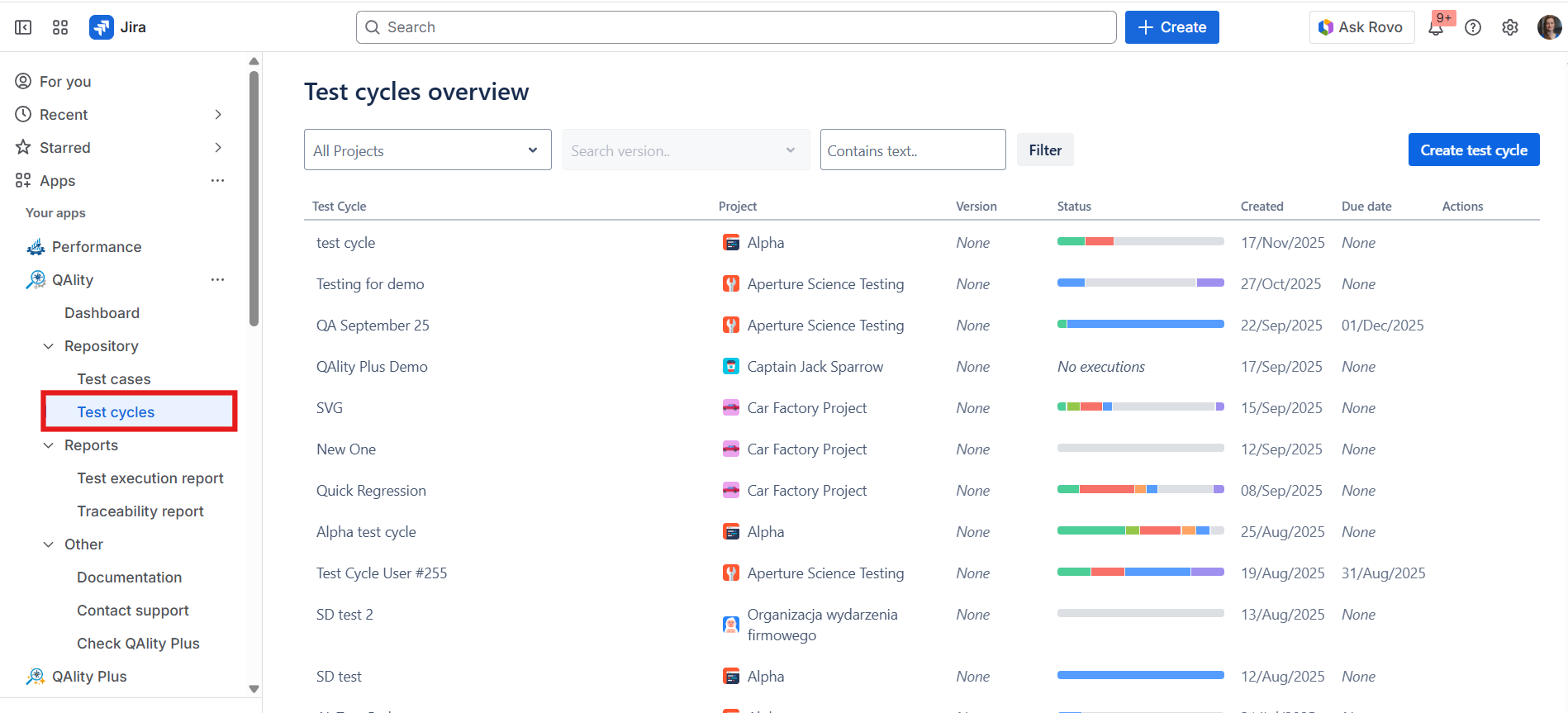The image size is (1568, 713).
Task: Click Car Factory icon in Quick Regression row
Action: coord(731,490)
